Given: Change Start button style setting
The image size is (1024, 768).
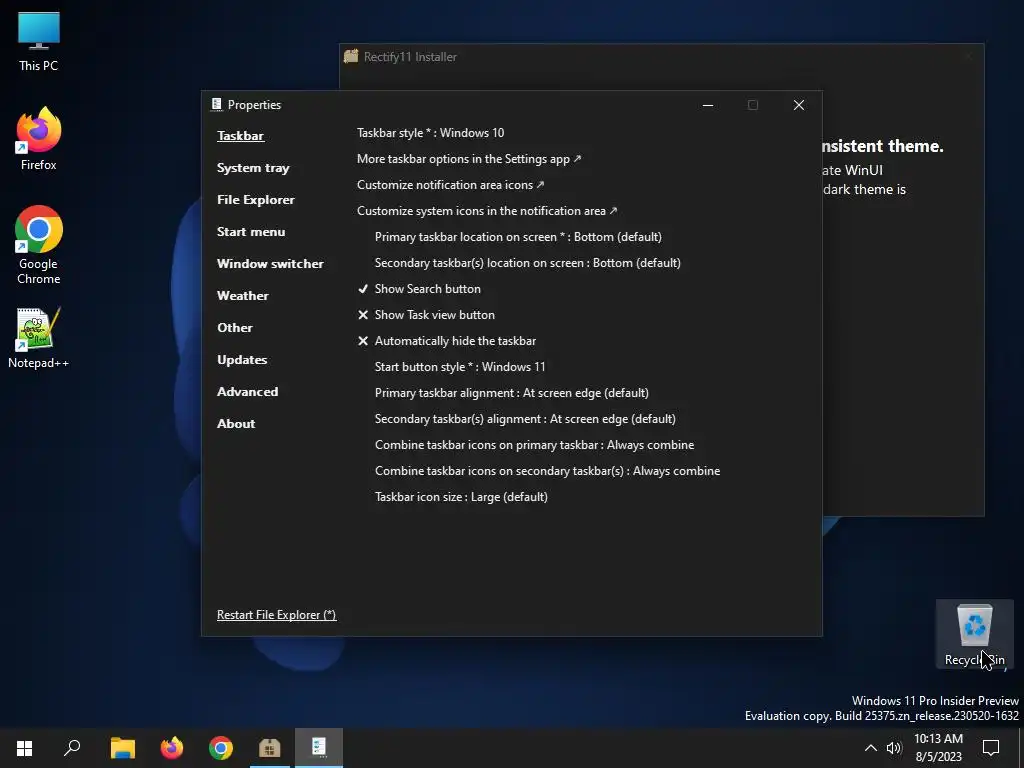Looking at the screenshot, I should (x=460, y=367).
